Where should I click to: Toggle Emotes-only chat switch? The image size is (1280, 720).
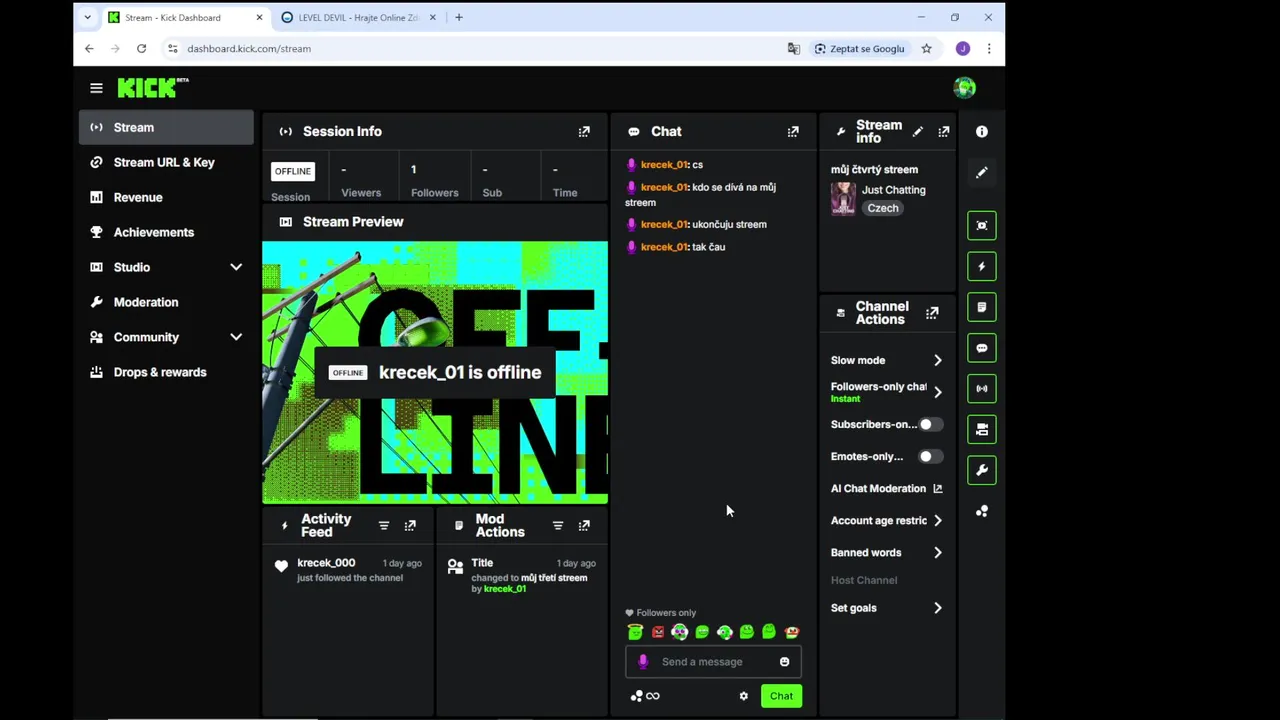[x=930, y=456]
